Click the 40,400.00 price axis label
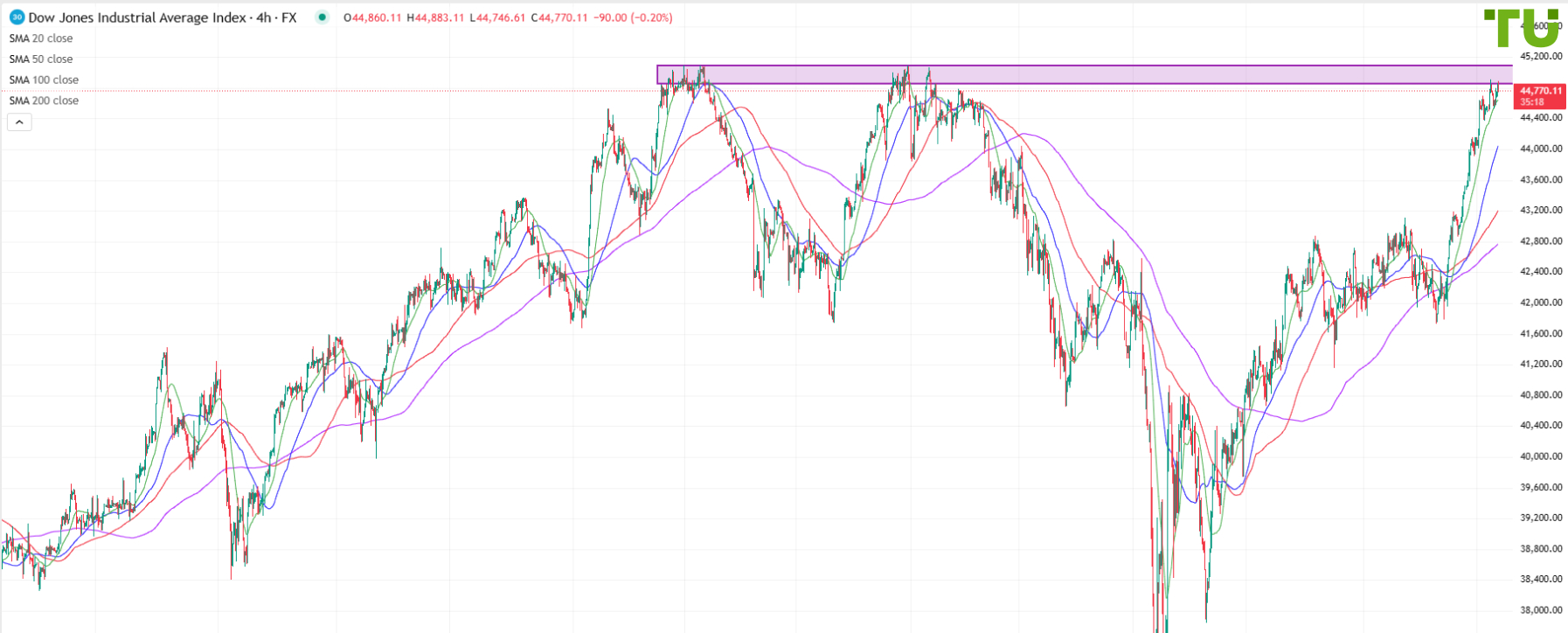1568x633 pixels. coord(1541,426)
